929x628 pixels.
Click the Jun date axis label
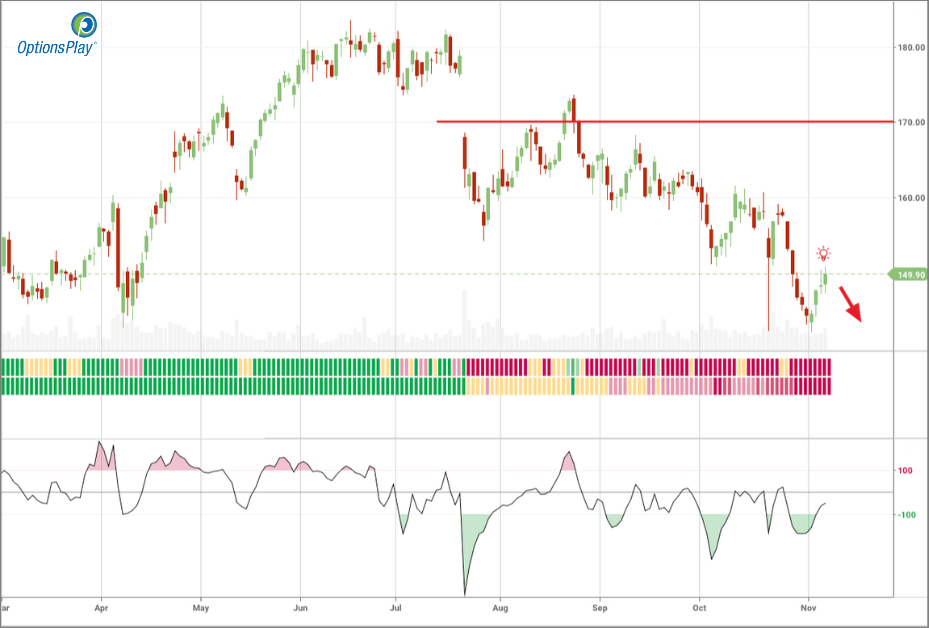point(301,607)
